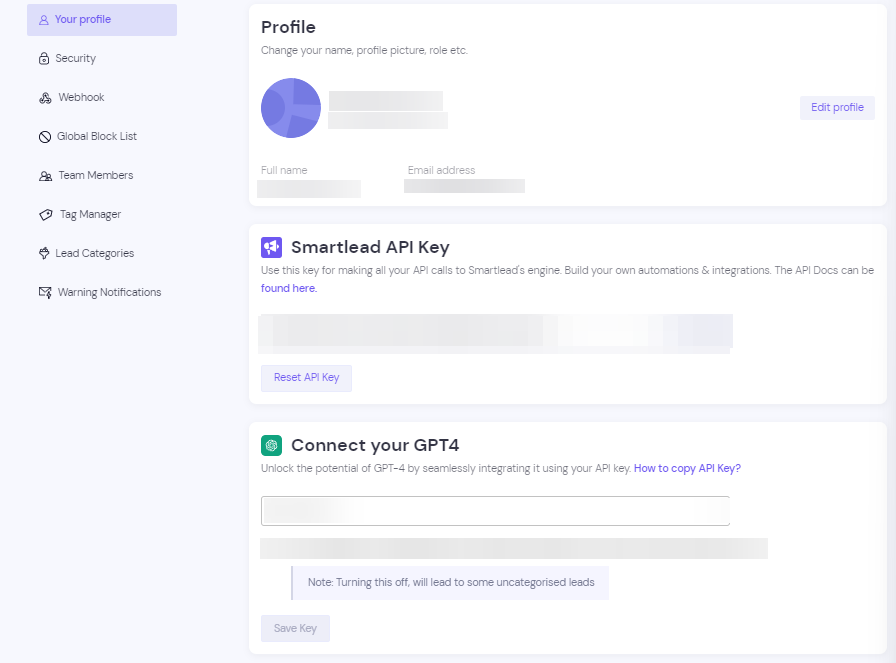Click the Webhook icon in sidebar

(45, 98)
